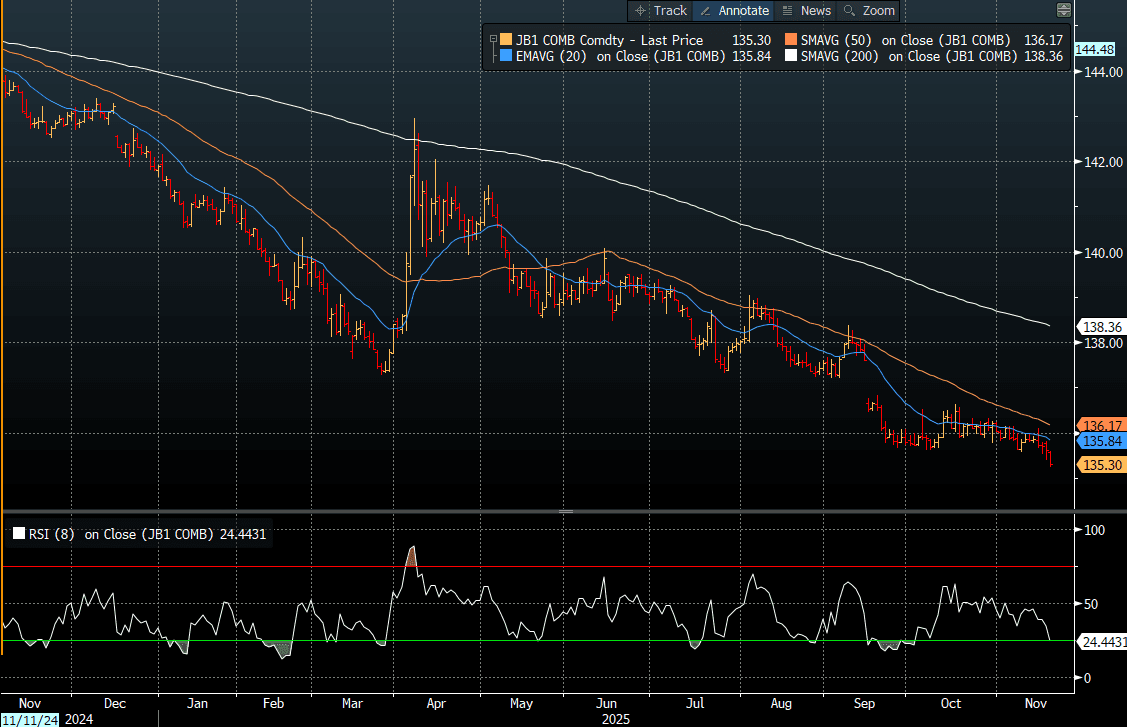Click the 24.4431 RSI value axis tag
1127x727 pixels.
click(1103, 642)
